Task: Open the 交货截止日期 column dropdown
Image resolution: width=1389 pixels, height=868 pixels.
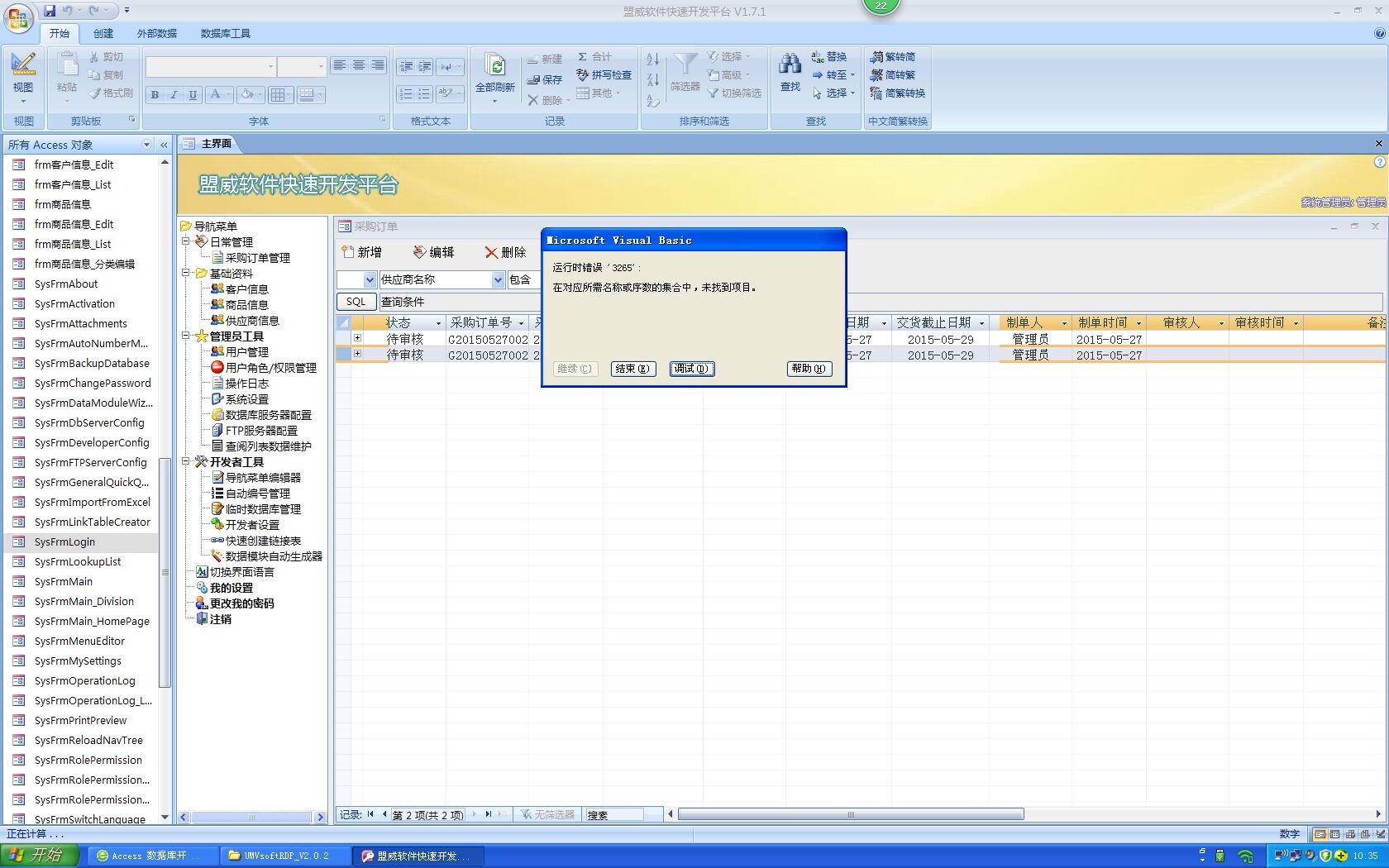Action: point(982,323)
